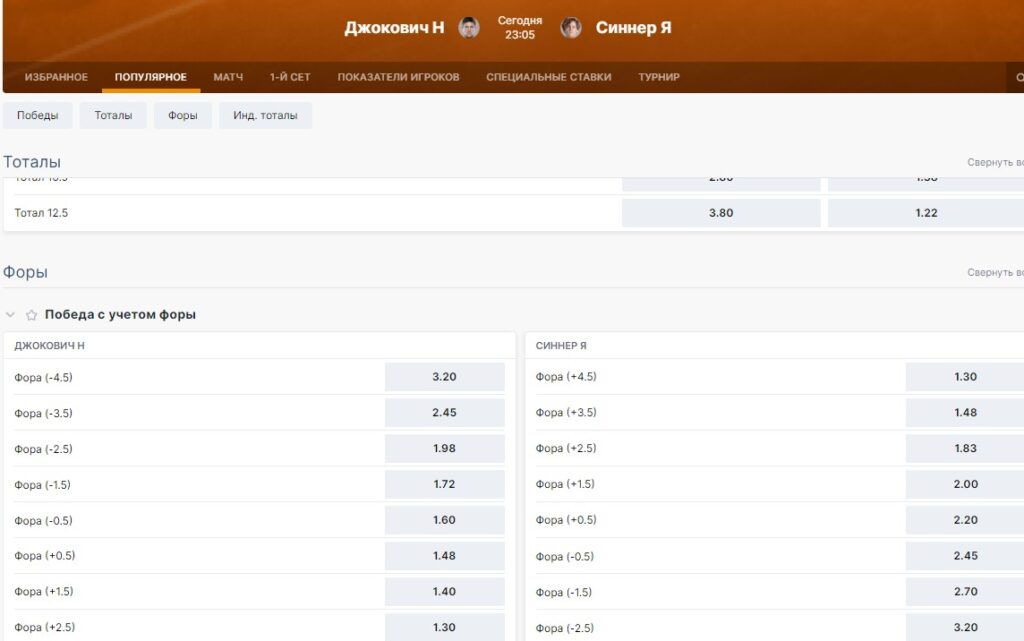This screenshot has height=641, width=1024.
Task: Pick Djokovic Фора (+2.5) odds 1.30
Action: (x=445, y=627)
